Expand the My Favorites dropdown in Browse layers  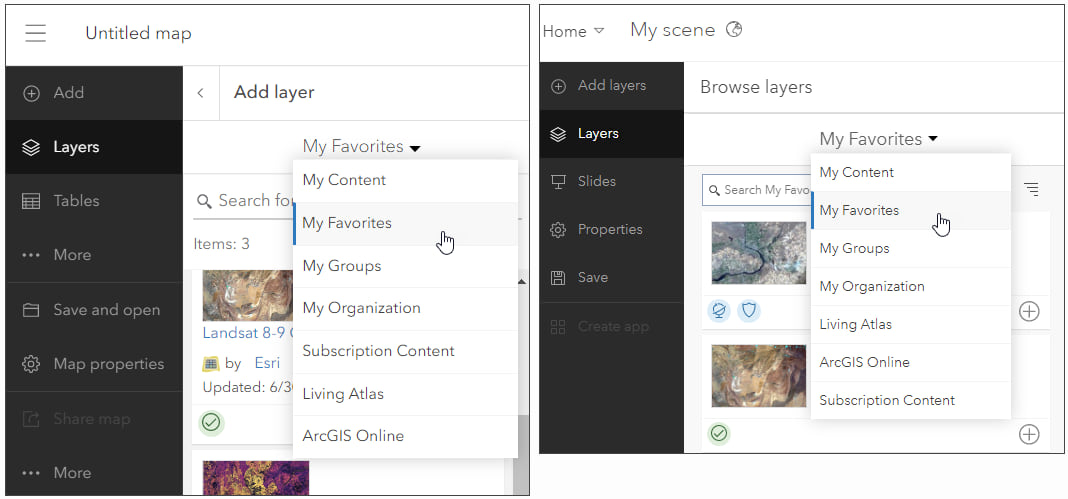pyautogui.click(x=878, y=139)
